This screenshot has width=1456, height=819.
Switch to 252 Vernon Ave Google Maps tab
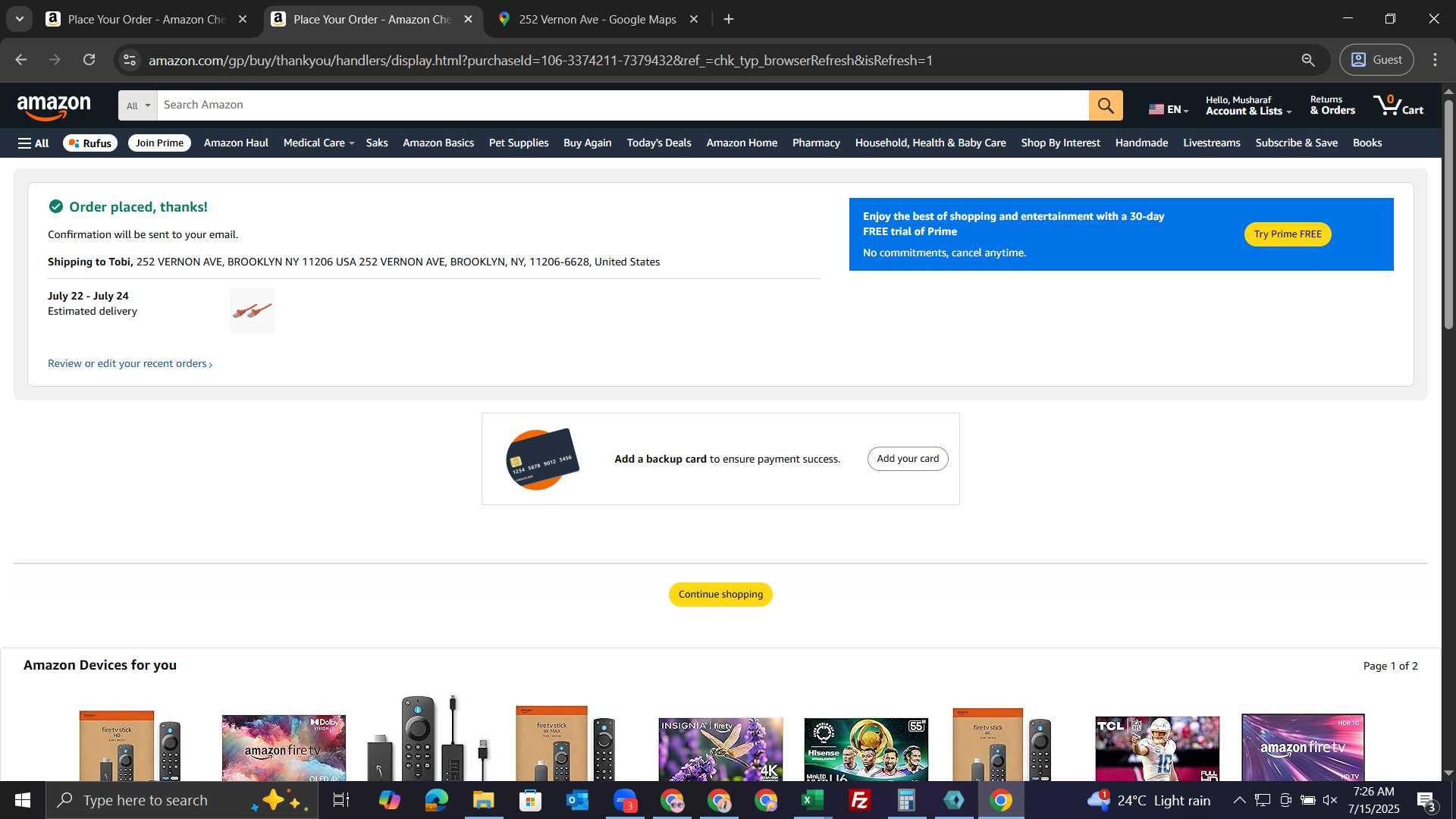coord(599,19)
